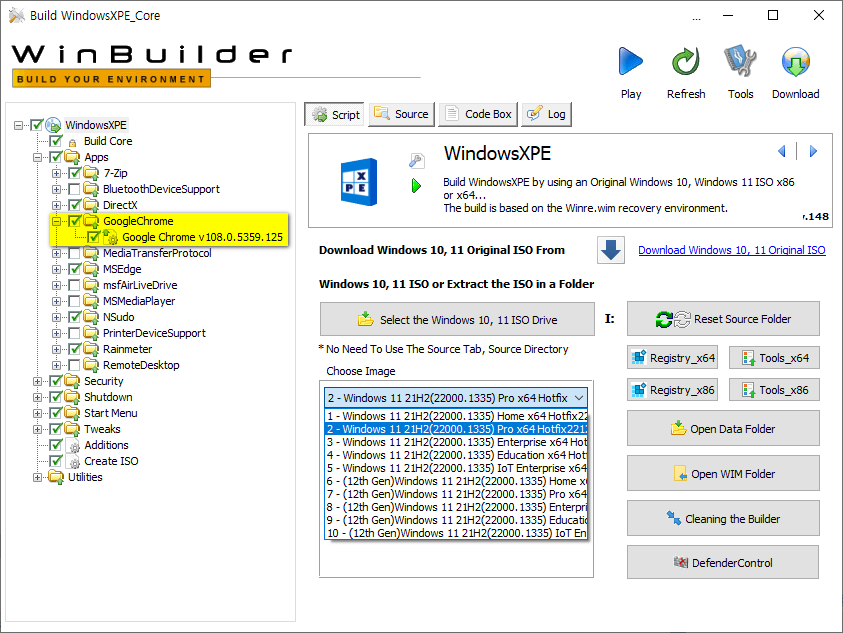The width and height of the screenshot is (843, 633).
Task: Open the Log tab
Action: pyautogui.click(x=546, y=115)
